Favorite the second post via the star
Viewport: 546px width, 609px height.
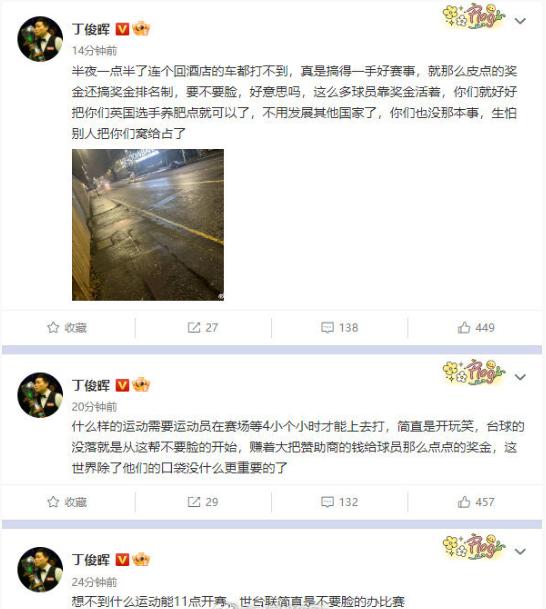click(x=53, y=502)
